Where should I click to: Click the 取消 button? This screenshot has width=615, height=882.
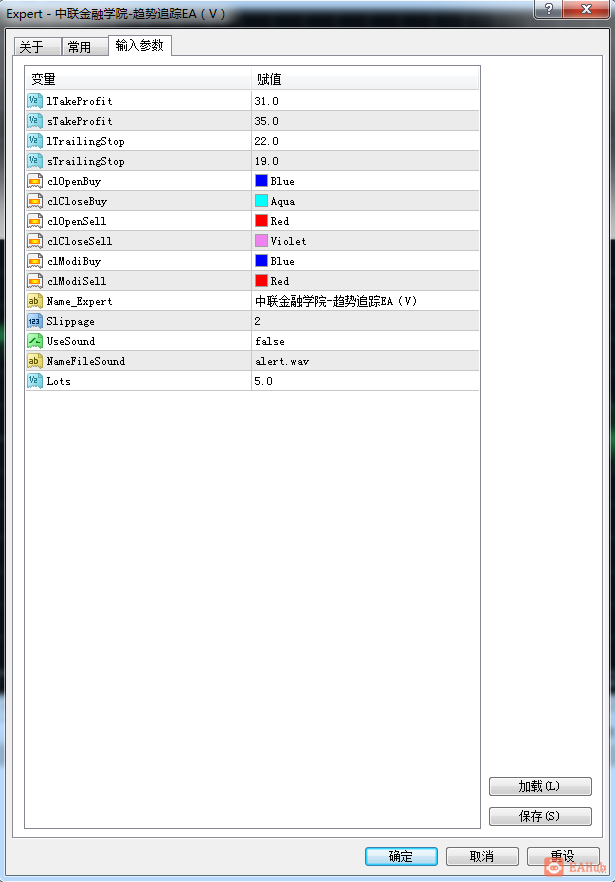(x=482, y=856)
